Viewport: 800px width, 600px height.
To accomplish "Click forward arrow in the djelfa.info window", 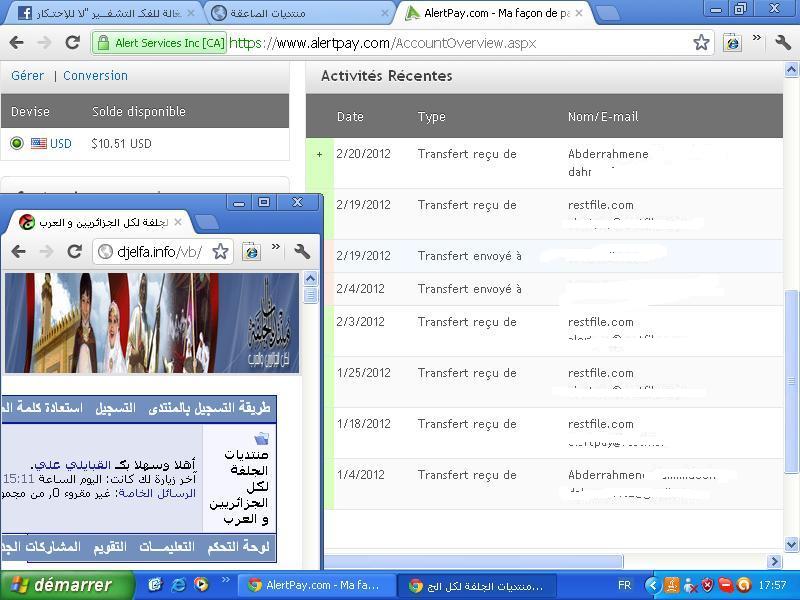I will click(x=47, y=251).
